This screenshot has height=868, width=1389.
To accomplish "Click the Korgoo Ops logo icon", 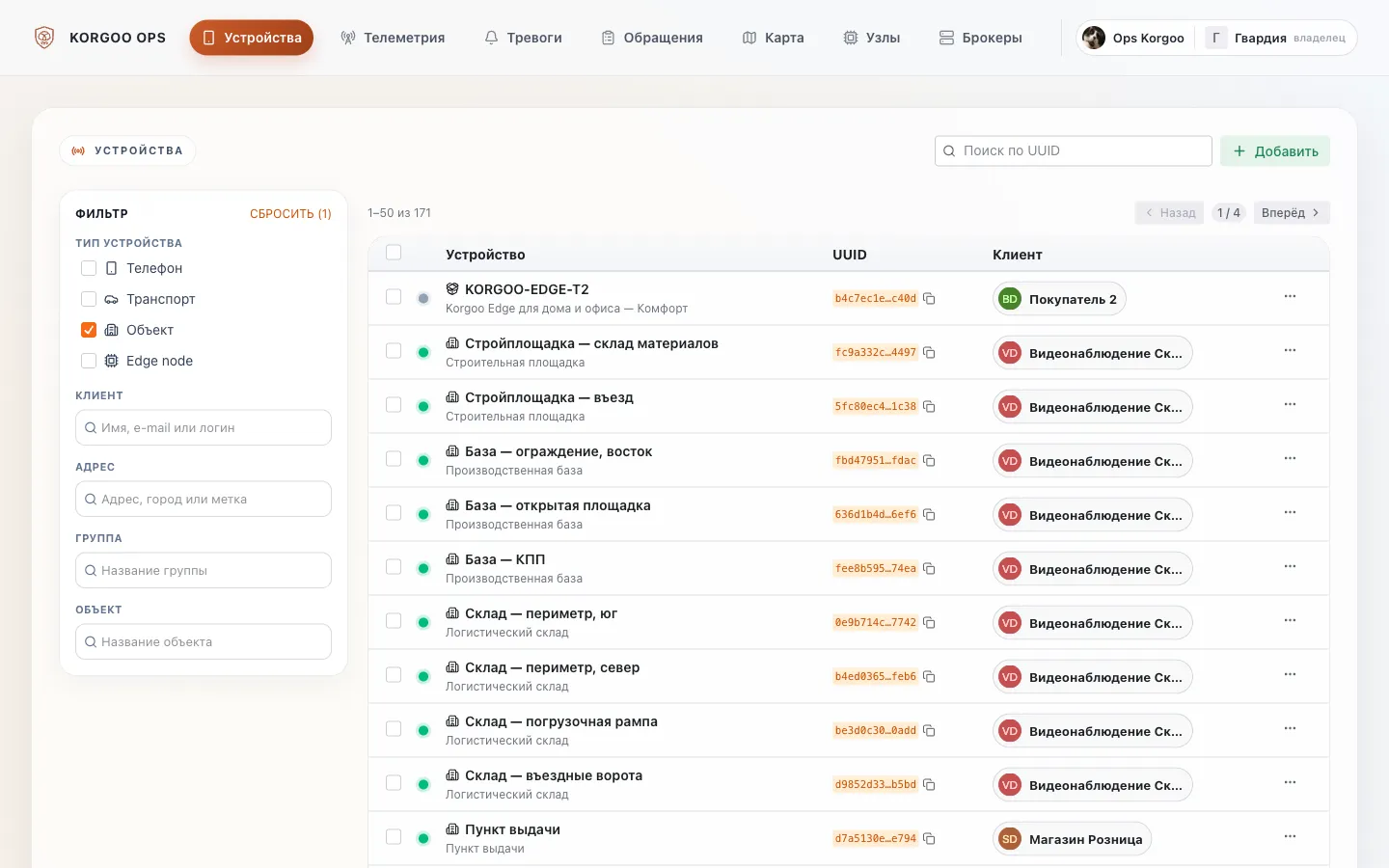I will [44, 38].
